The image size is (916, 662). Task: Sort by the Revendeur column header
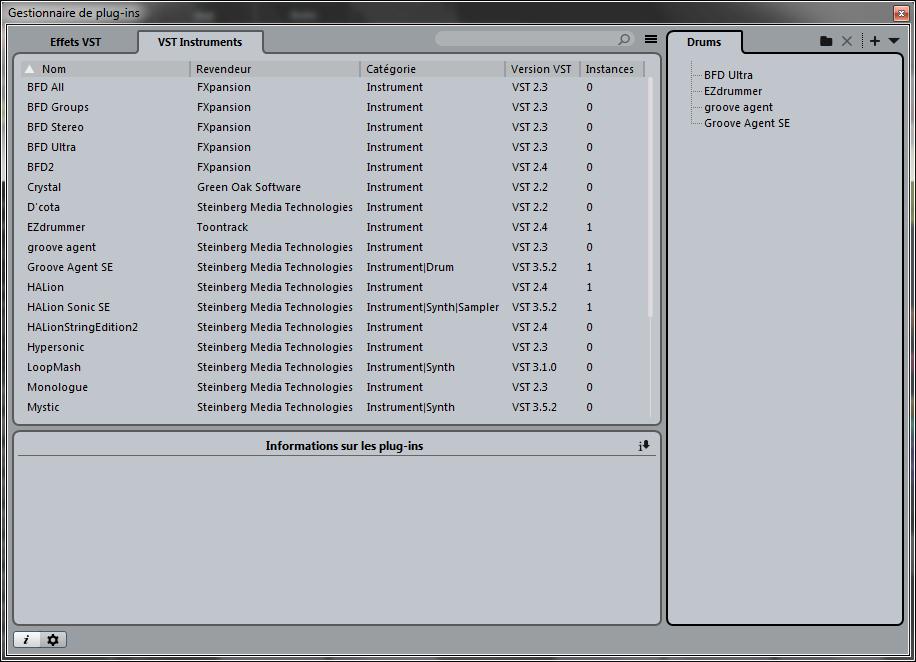[x=275, y=69]
